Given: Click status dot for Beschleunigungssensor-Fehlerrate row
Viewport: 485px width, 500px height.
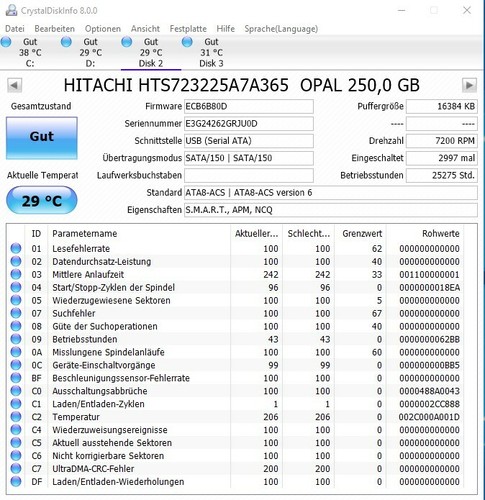Looking at the screenshot, I should pyautogui.click(x=16, y=378).
